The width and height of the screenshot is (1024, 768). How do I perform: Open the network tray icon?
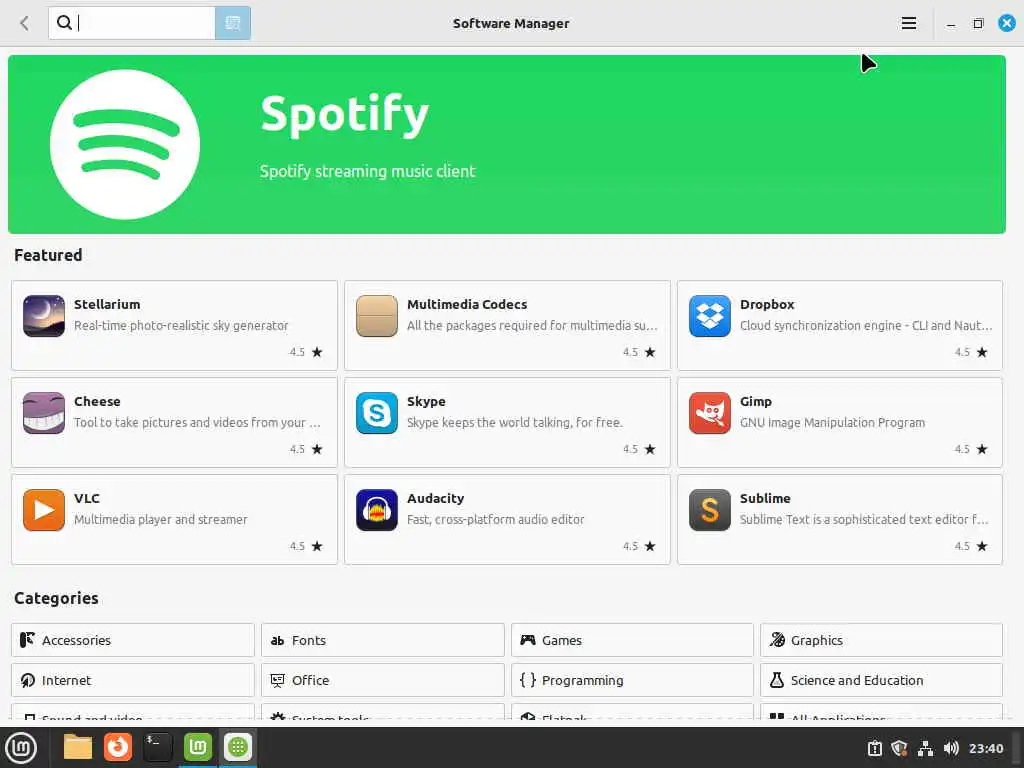point(925,748)
